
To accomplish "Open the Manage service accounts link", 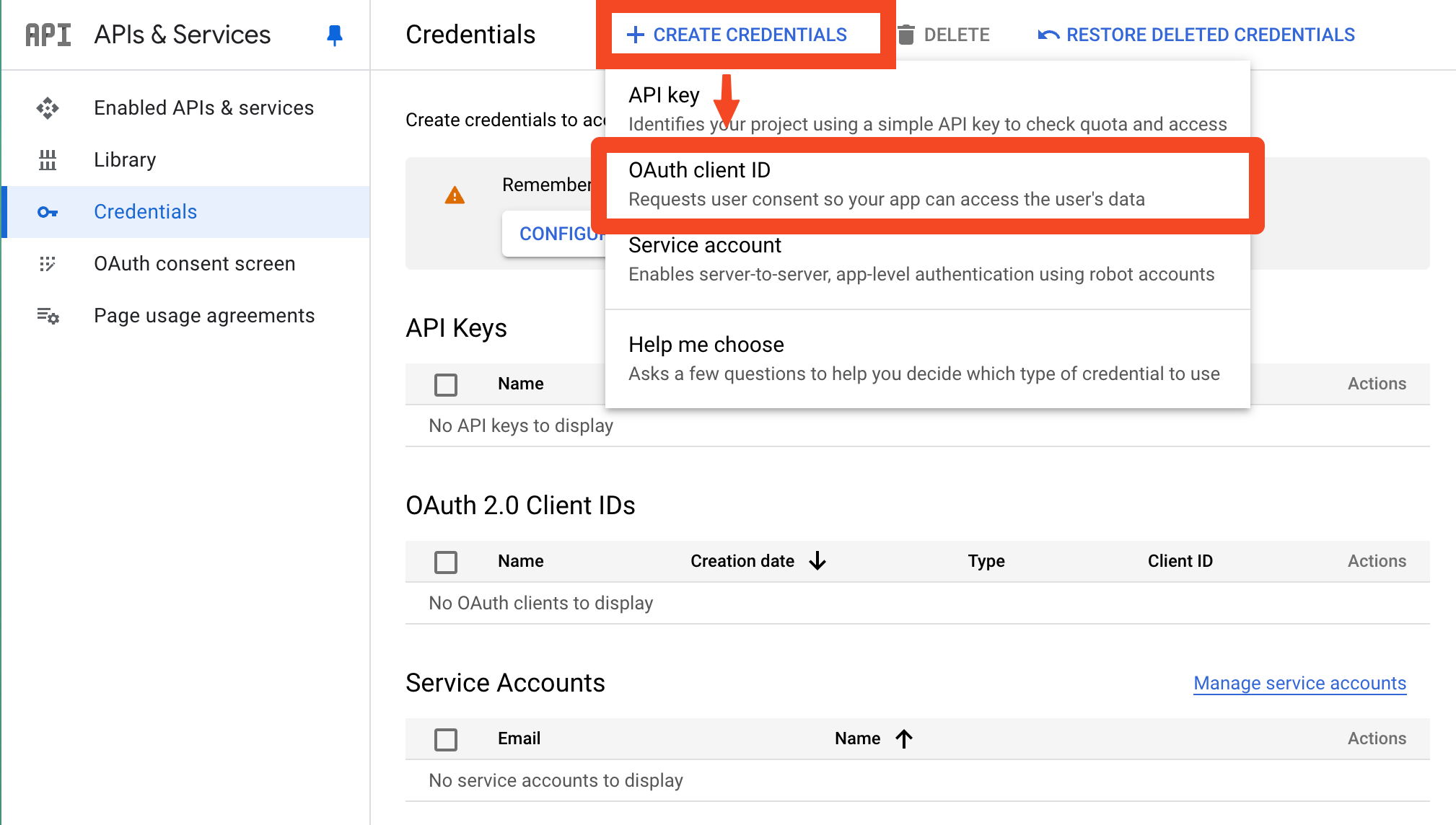I will [1299, 683].
